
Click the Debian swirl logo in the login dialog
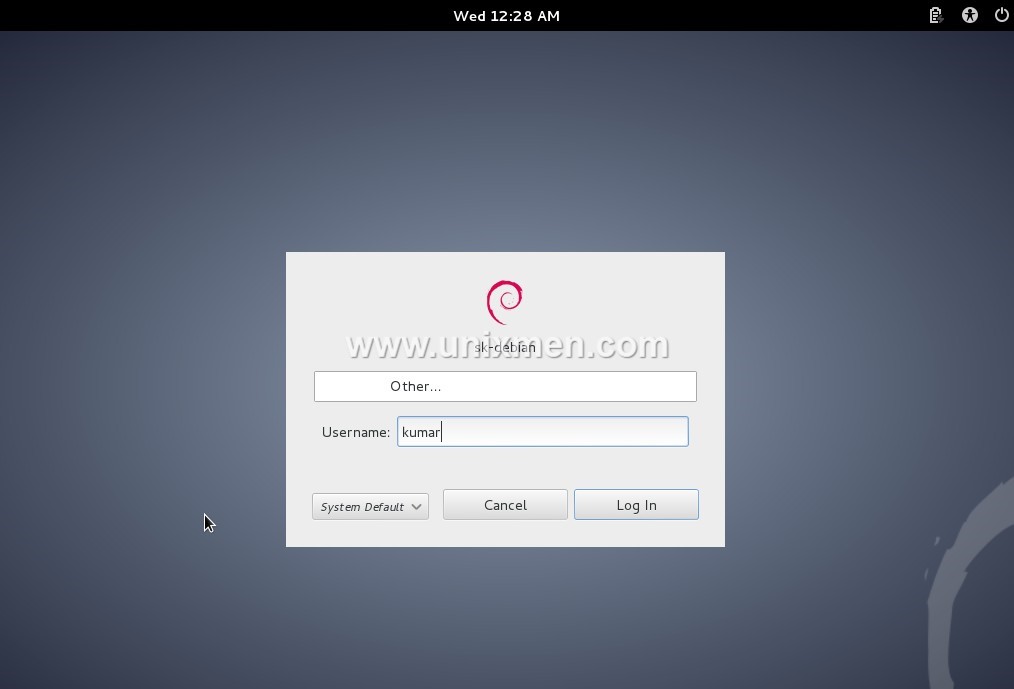pos(504,302)
